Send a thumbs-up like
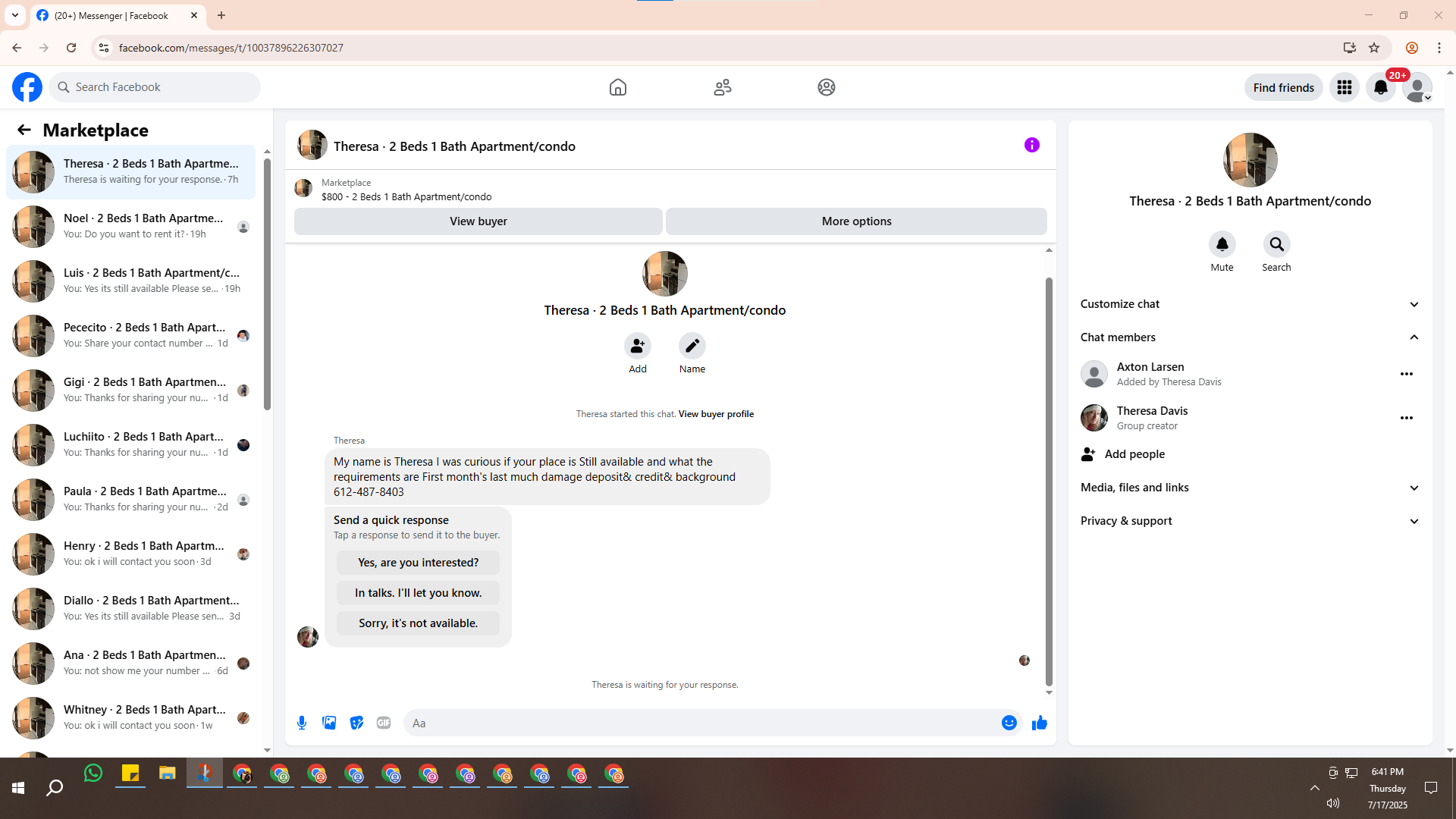 click(1039, 723)
